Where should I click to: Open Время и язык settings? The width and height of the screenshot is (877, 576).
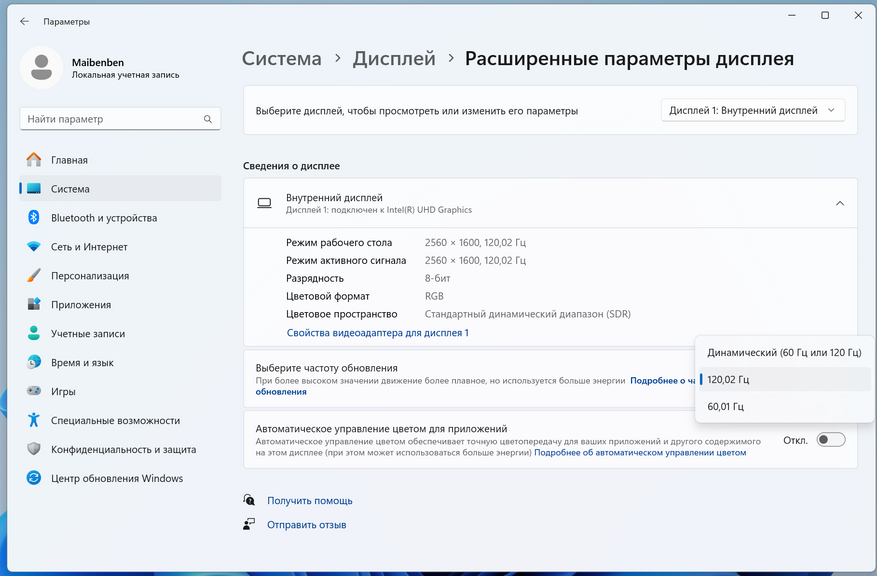120,362
